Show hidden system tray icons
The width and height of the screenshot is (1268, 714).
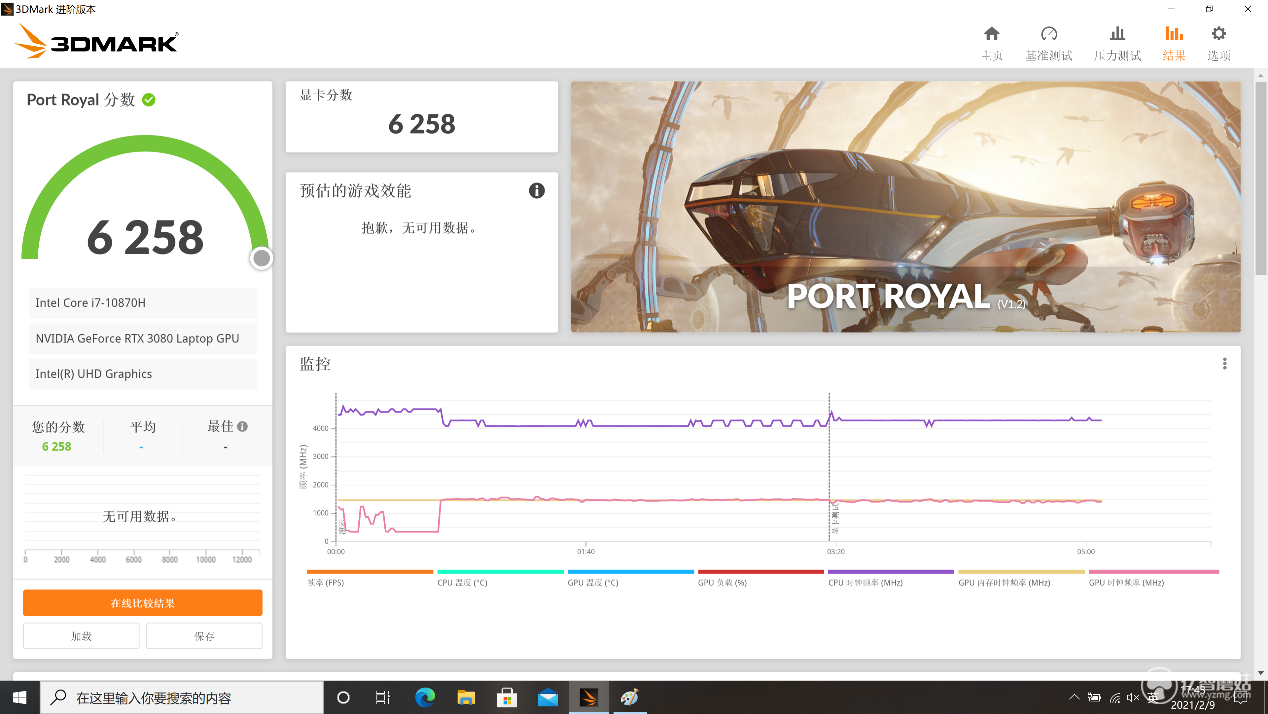1074,697
